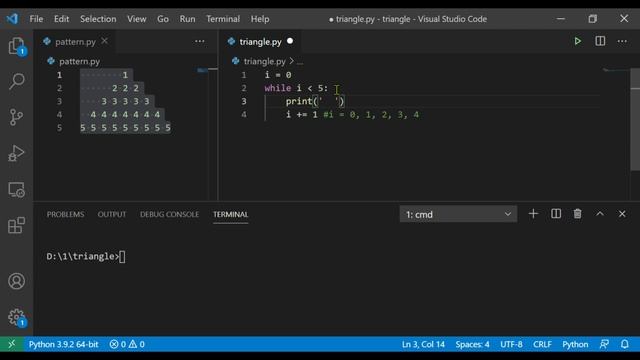Open the Extensions view icon
This screenshot has width=640, height=360.
coord(16,225)
